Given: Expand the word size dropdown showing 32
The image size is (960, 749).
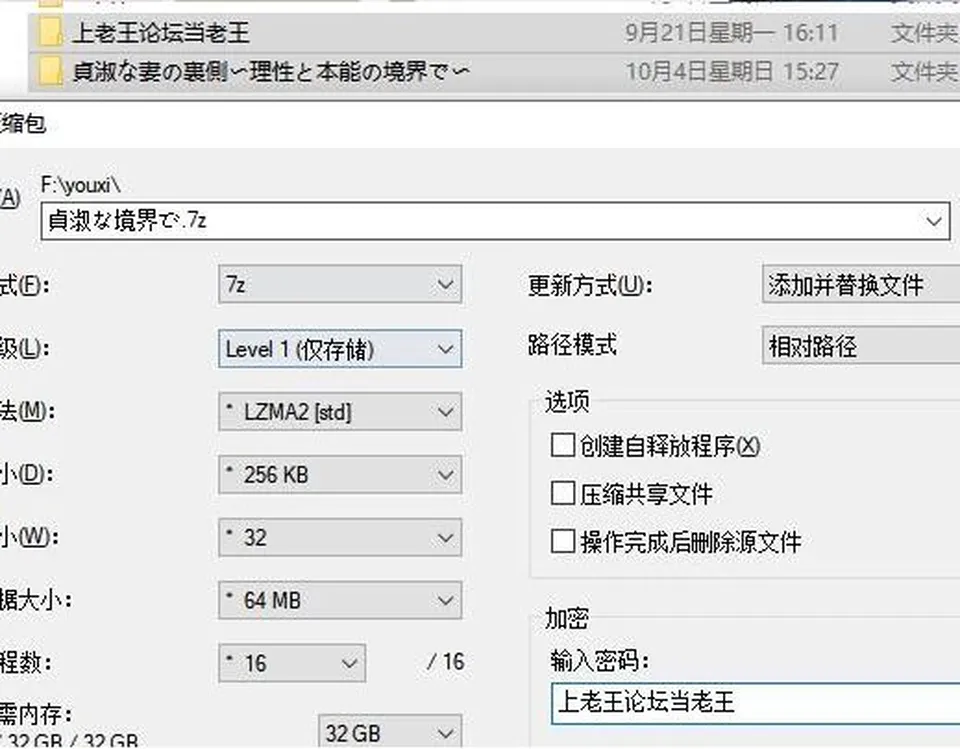Looking at the screenshot, I should pyautogui.click(x=340, y=538).
